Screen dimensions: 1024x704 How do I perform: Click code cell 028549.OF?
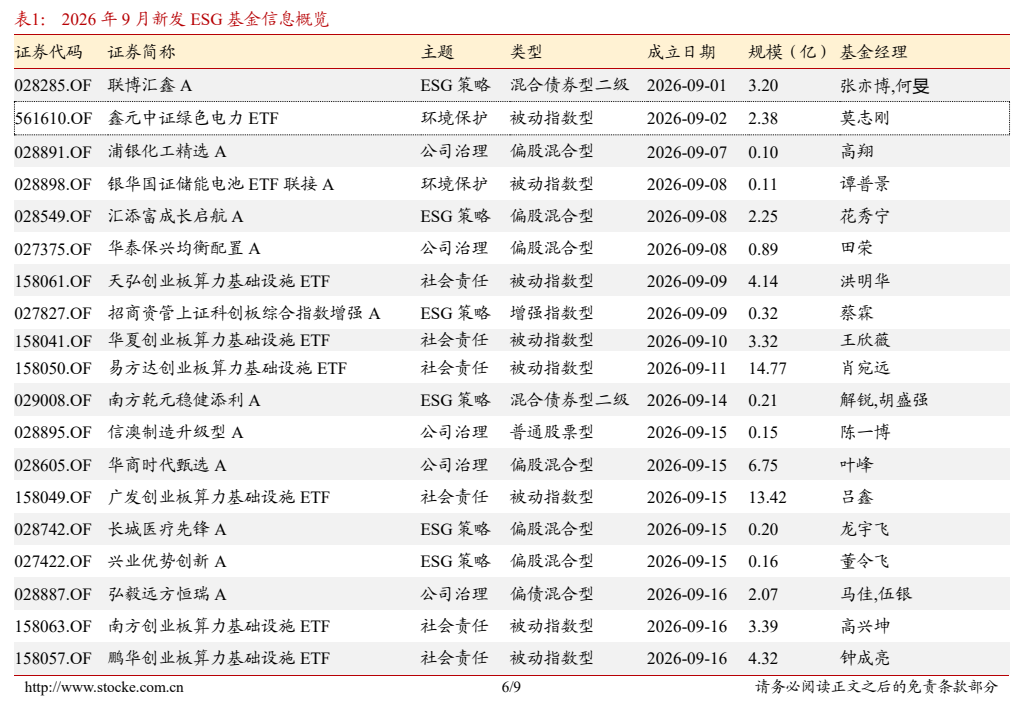click(x=53, y=217)
